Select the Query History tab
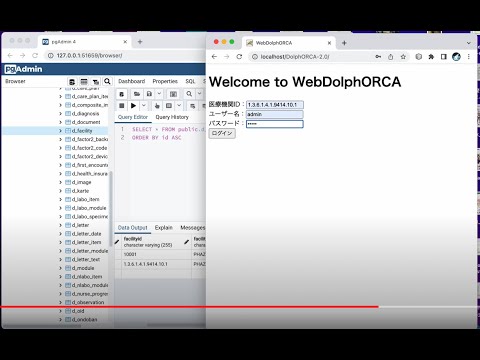The width and height of the screenshot is (480, 360). coord(172,117)
